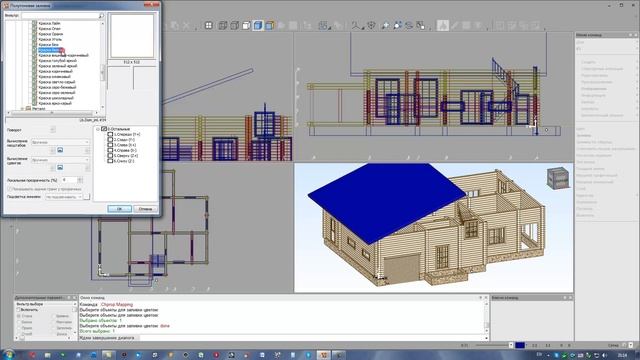Screen dimensions: 640x360
Task: Activate the magnifier zoom tool in toolbar
Action: click(385, 25)
